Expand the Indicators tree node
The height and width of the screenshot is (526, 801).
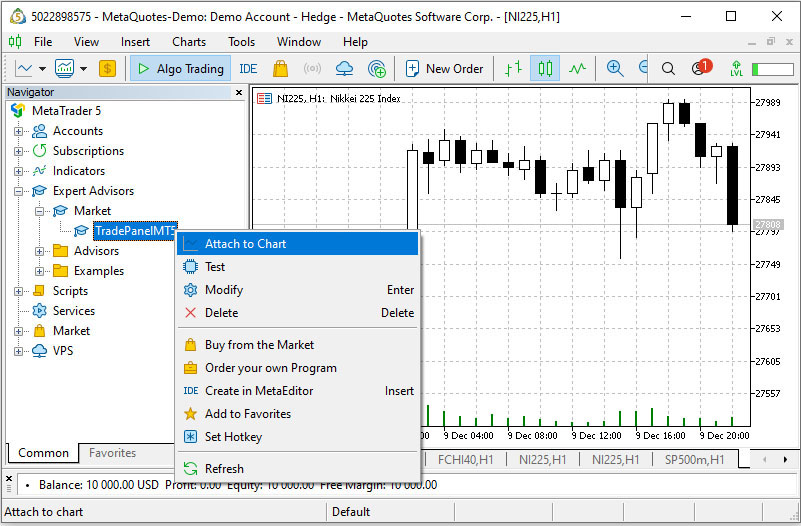click(x=18, y=171)
